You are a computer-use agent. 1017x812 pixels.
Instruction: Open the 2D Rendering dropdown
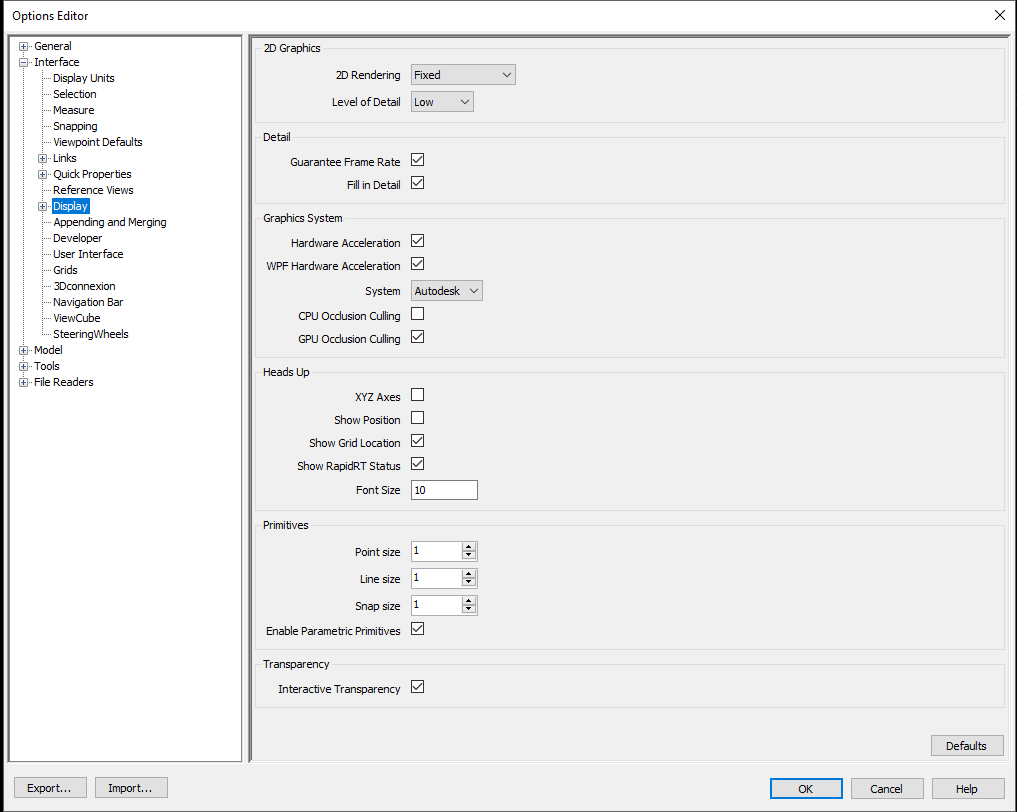click(x=463, y=74)
